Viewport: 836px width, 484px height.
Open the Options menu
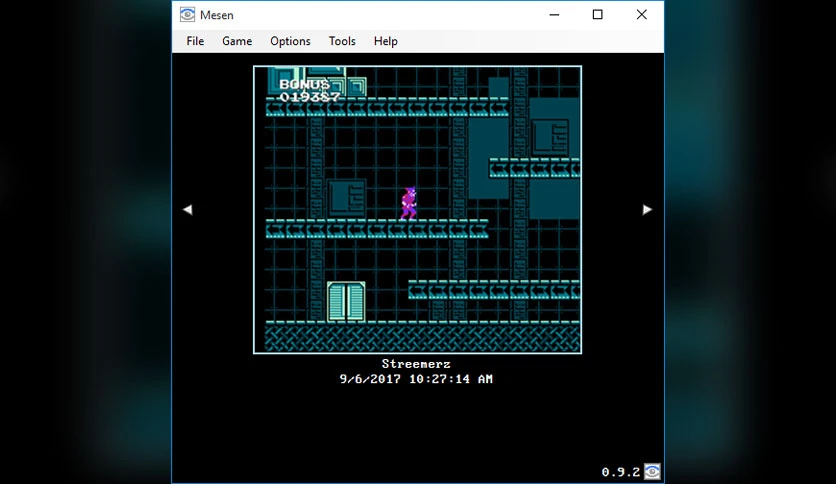click(x=290, y=41)
